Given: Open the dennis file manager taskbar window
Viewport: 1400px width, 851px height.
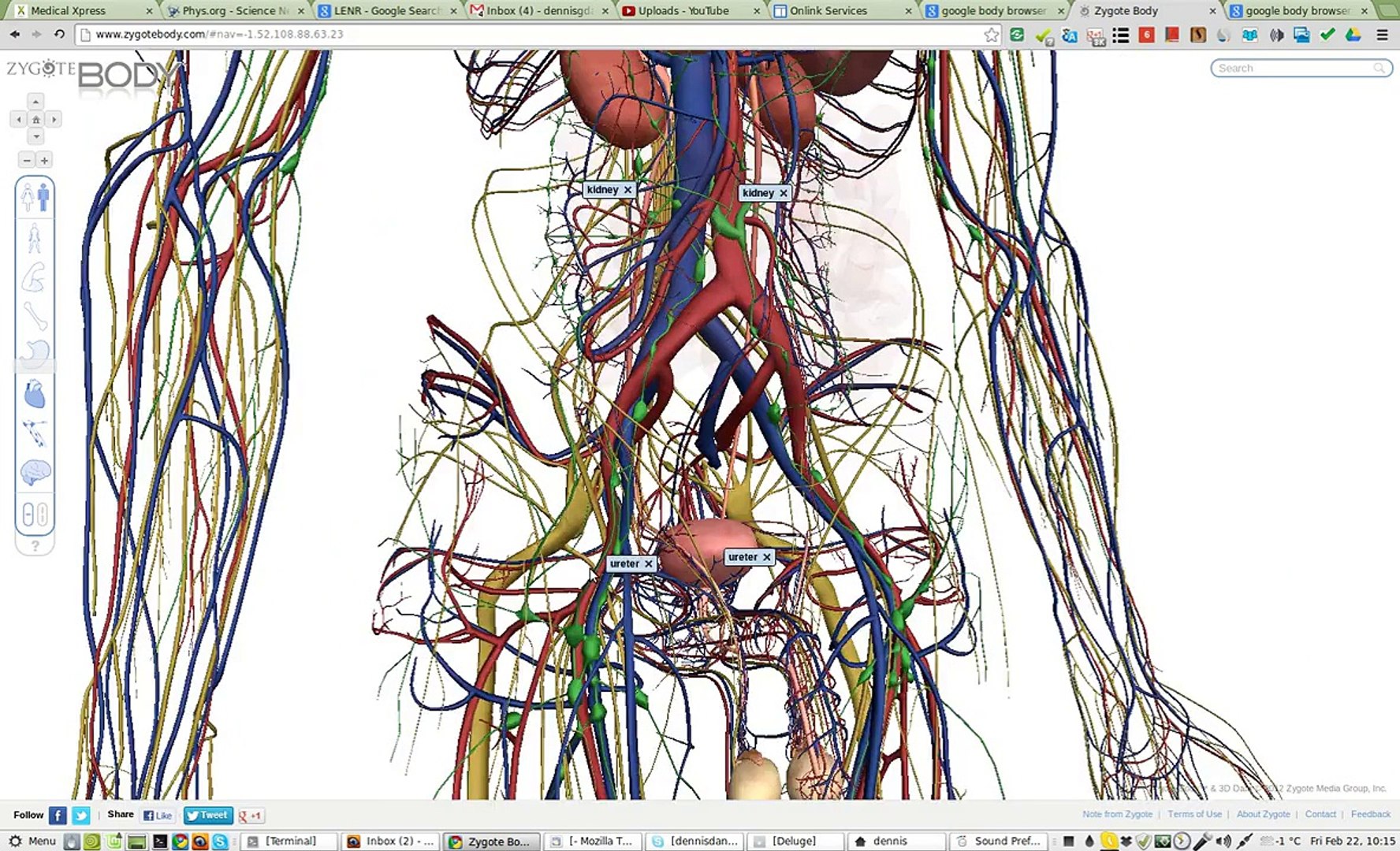Looking at the screenshot, I should (897, 842).
